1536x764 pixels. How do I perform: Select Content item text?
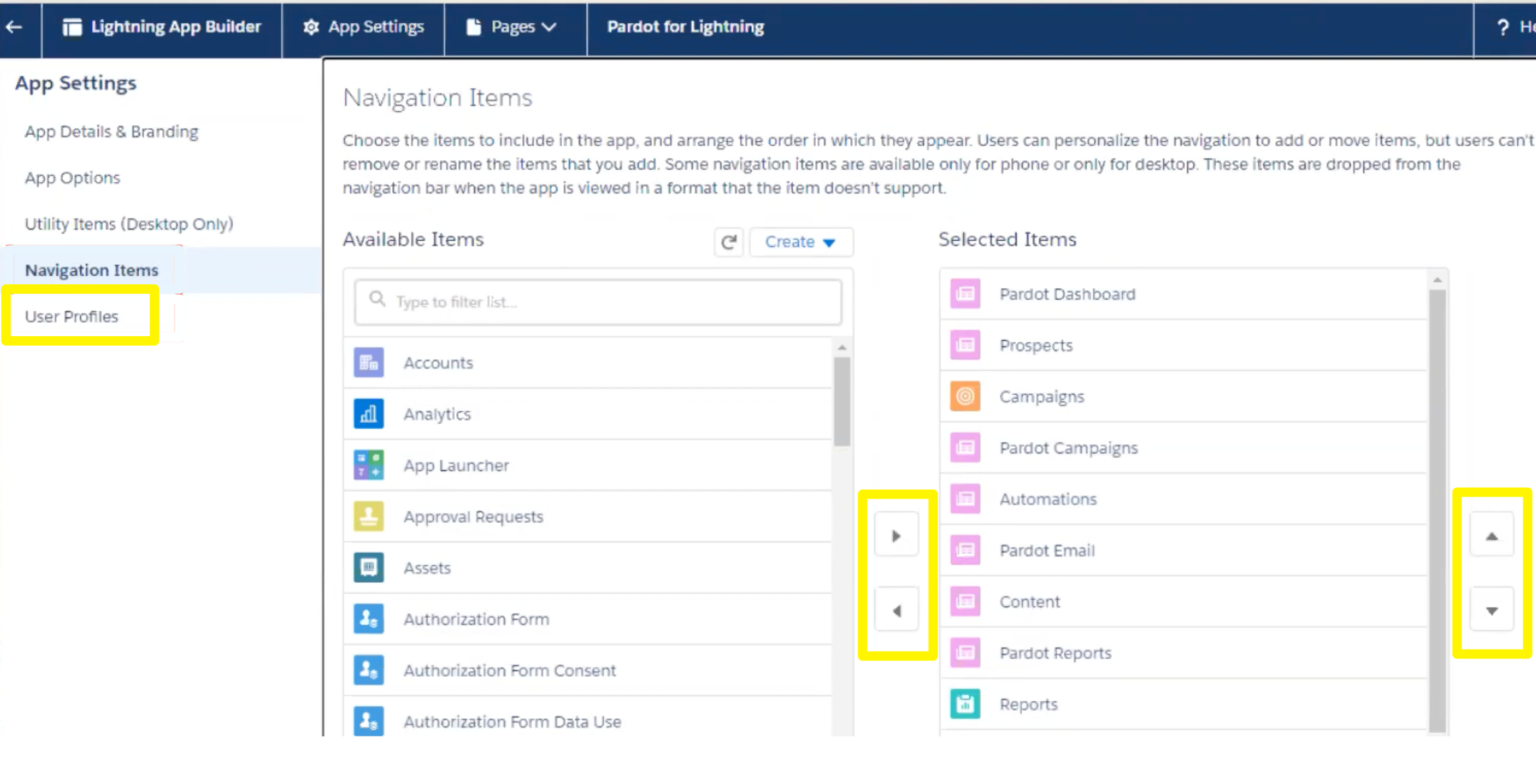tap(1030, 602)
